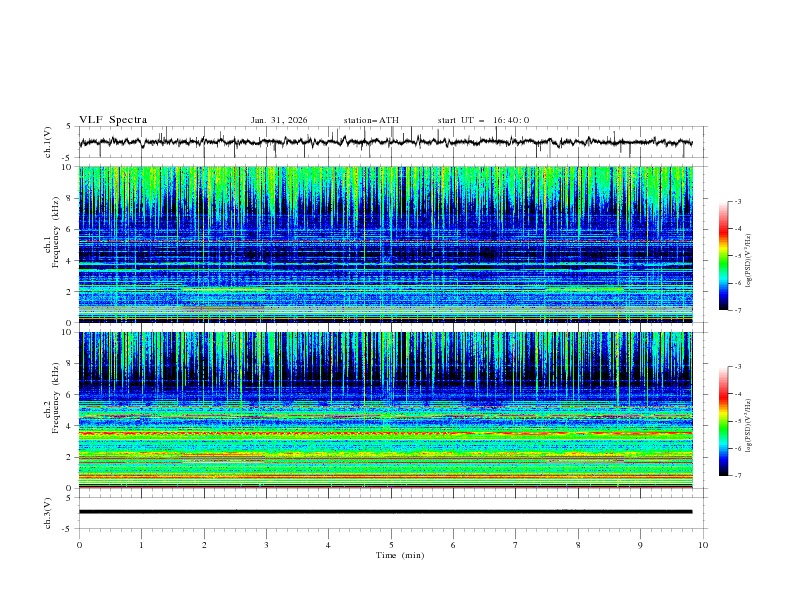
Task: Click the "VLF Spectra" plot title
Action: (x=113, y=120)
